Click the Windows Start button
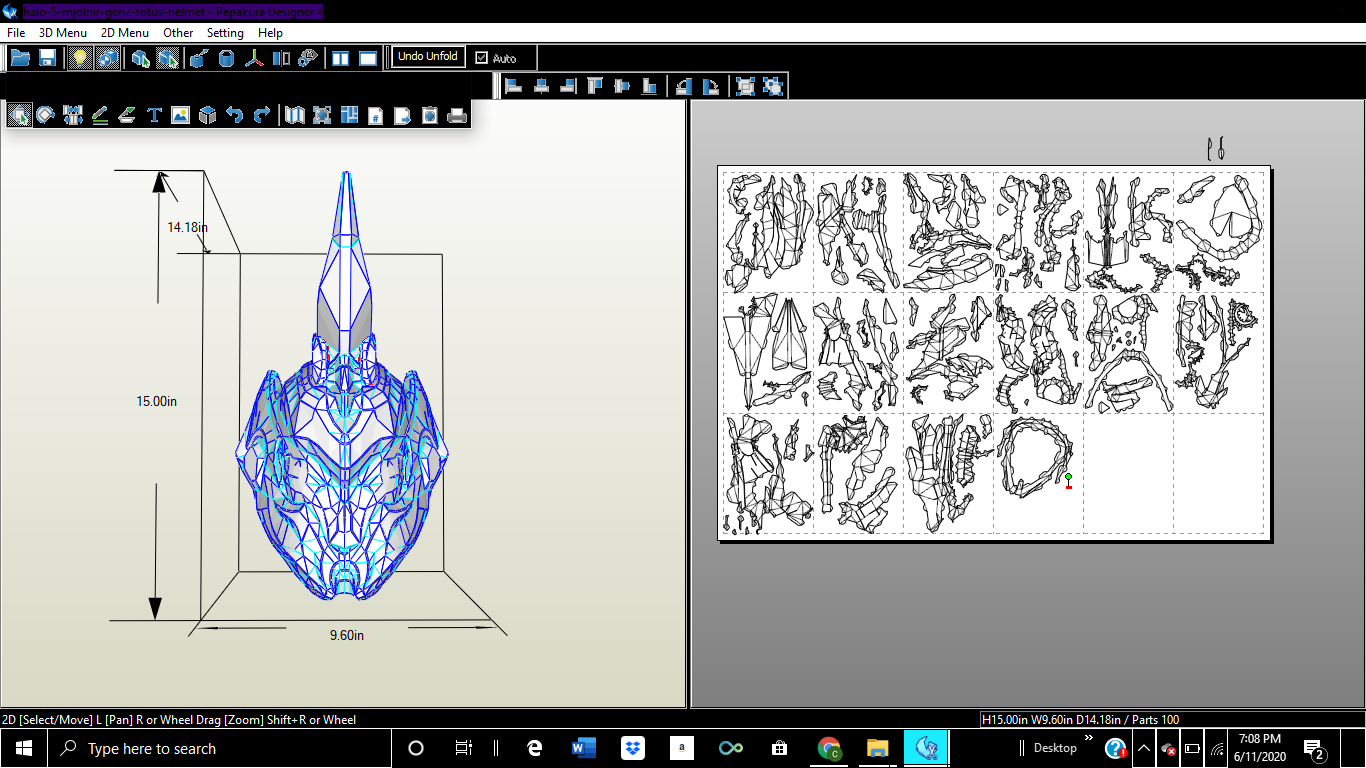The height and width of the screenshot is (768, 1366). click(x=23, y=748)
